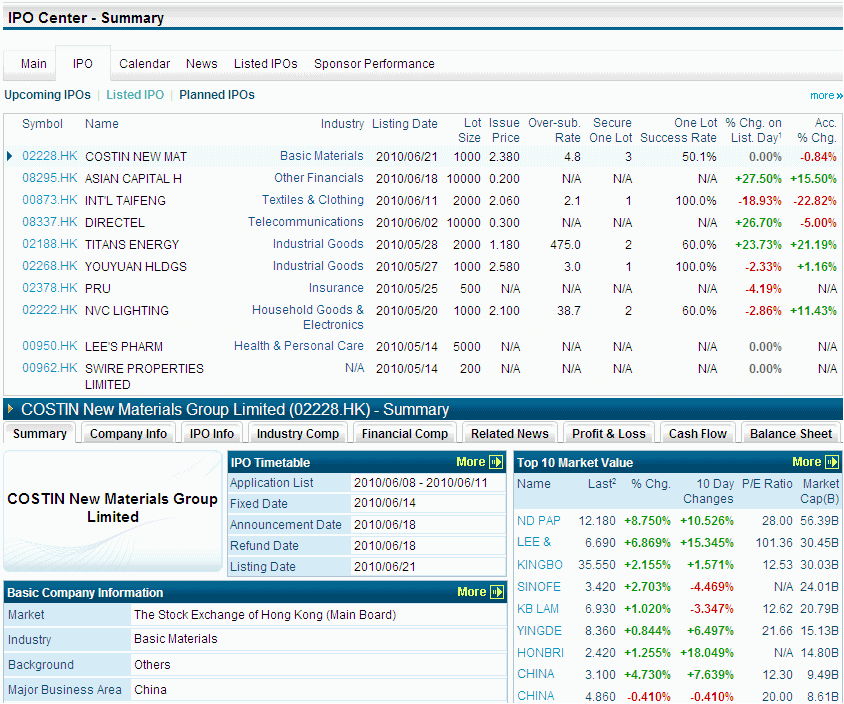
Task: Click ND PAP in Top 10 Market Value
Action: pos(538,521)
